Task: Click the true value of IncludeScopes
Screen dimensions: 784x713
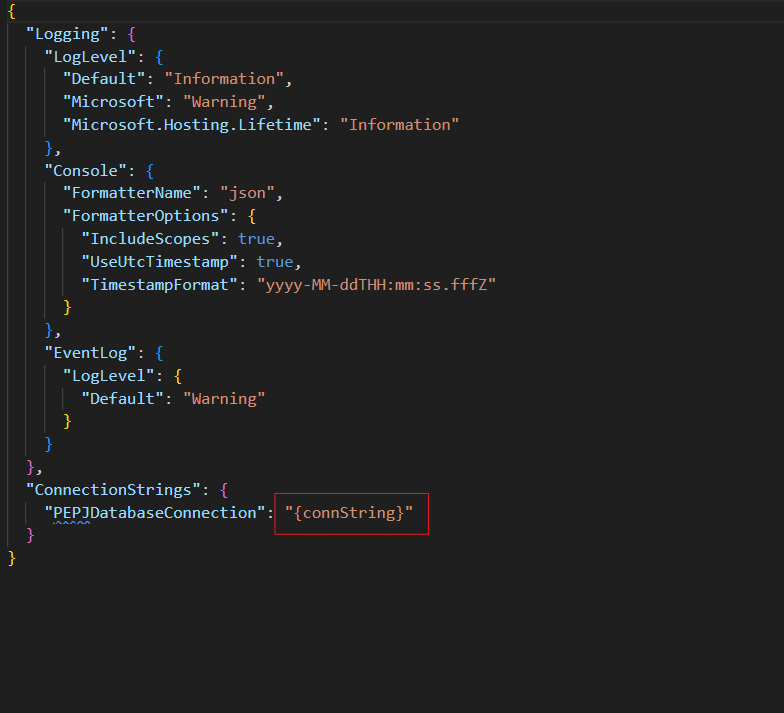Action: 256,239
